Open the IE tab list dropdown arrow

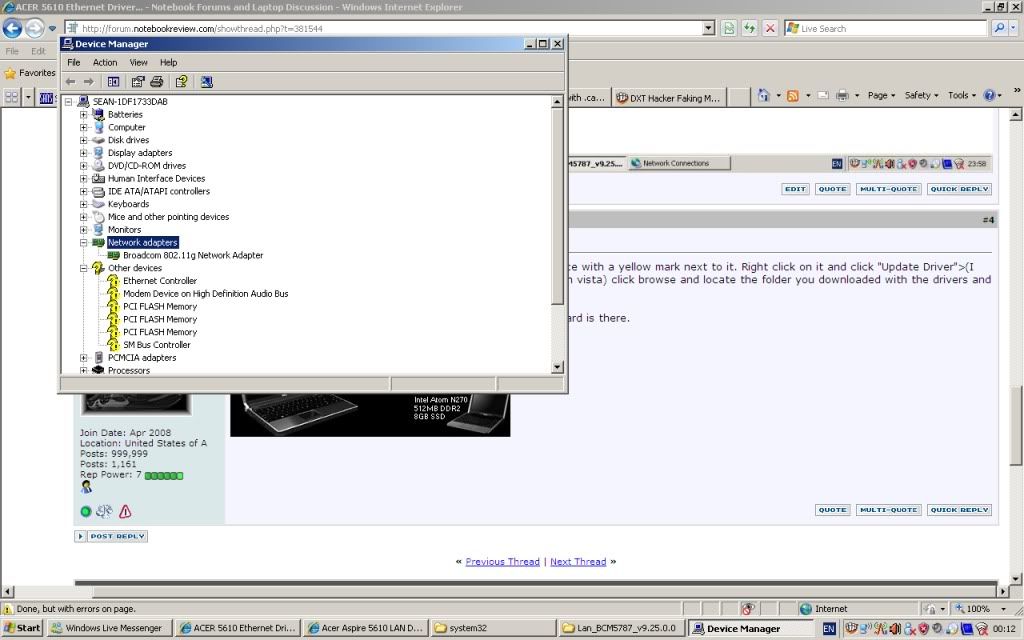tap(28, 98)
